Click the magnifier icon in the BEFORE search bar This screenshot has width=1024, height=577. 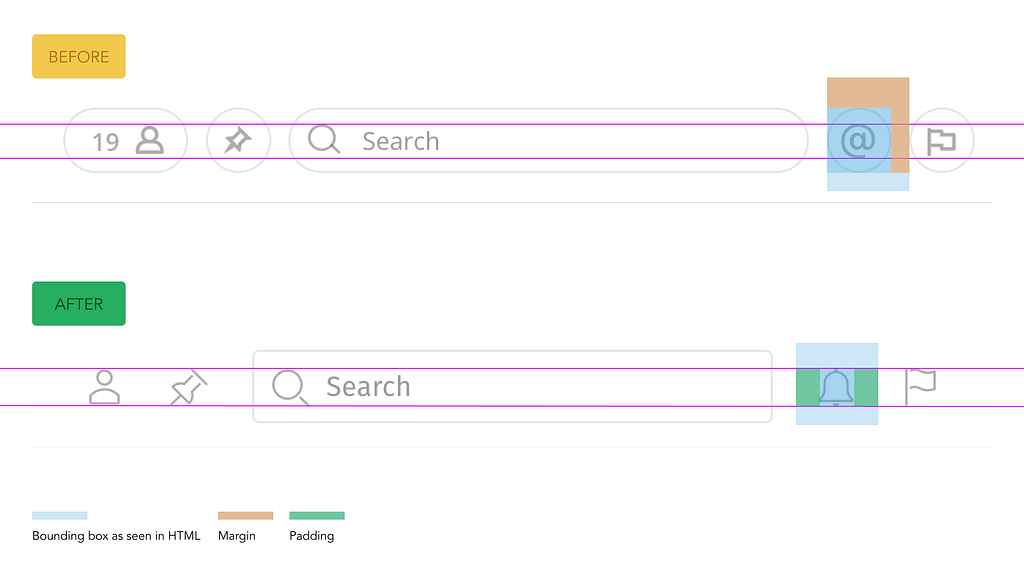click(324, 140)
